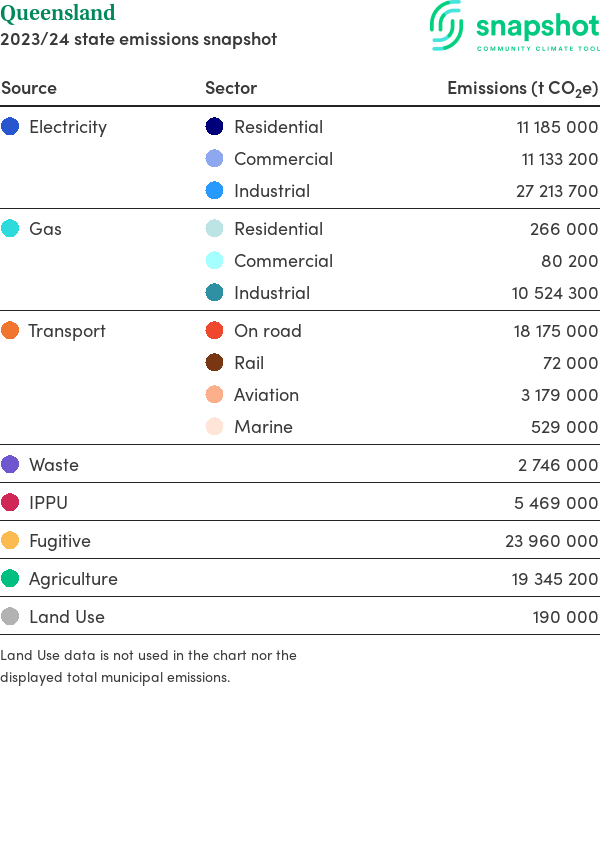Image resolution: width=600 pixels, height=850 pixels.
Task: Click the Fugitive emissions value 23 960 000
Action: click(552, 541)
